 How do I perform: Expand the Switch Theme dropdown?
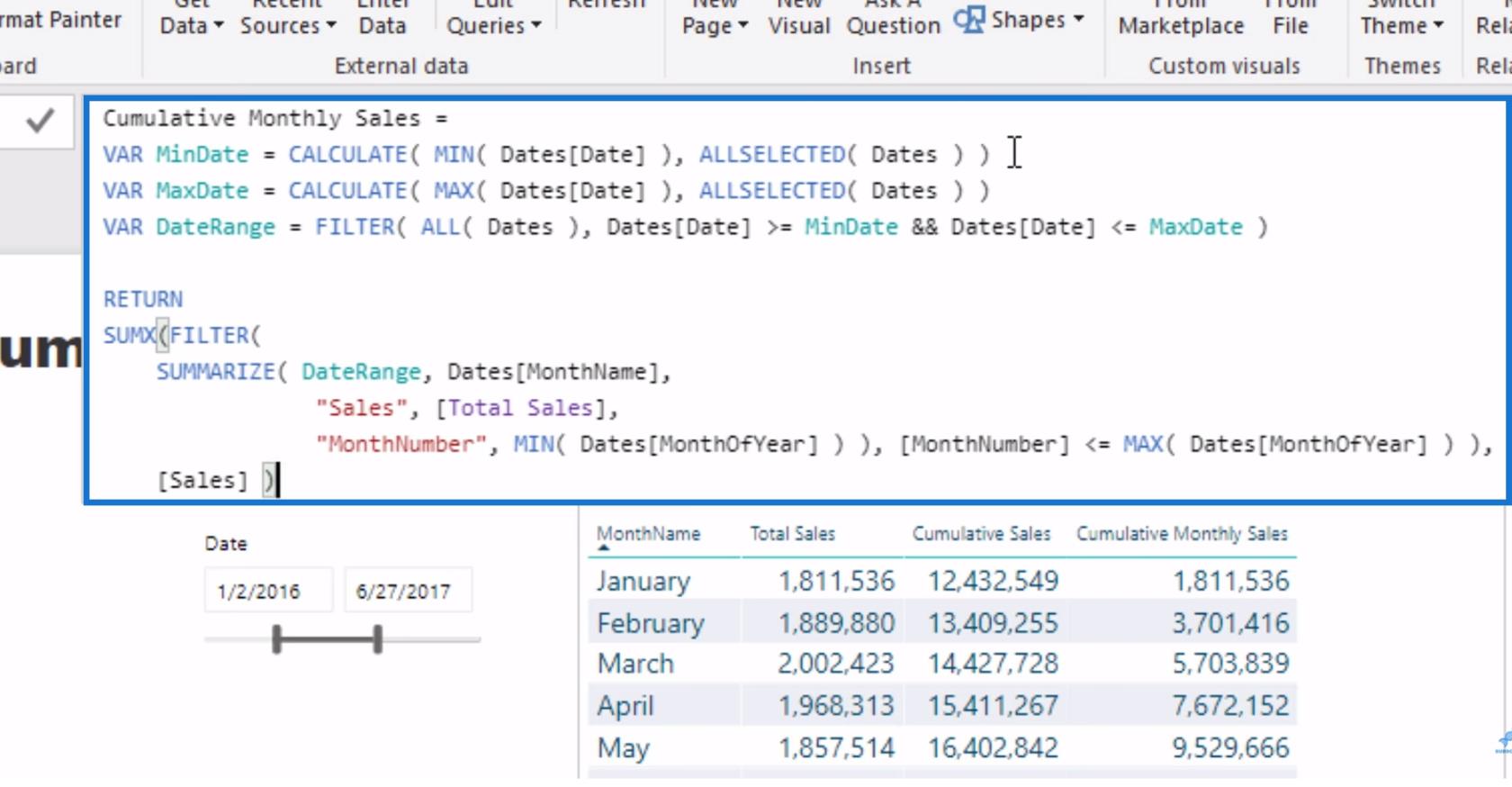pyautogui.click(x=1401, y=18)
